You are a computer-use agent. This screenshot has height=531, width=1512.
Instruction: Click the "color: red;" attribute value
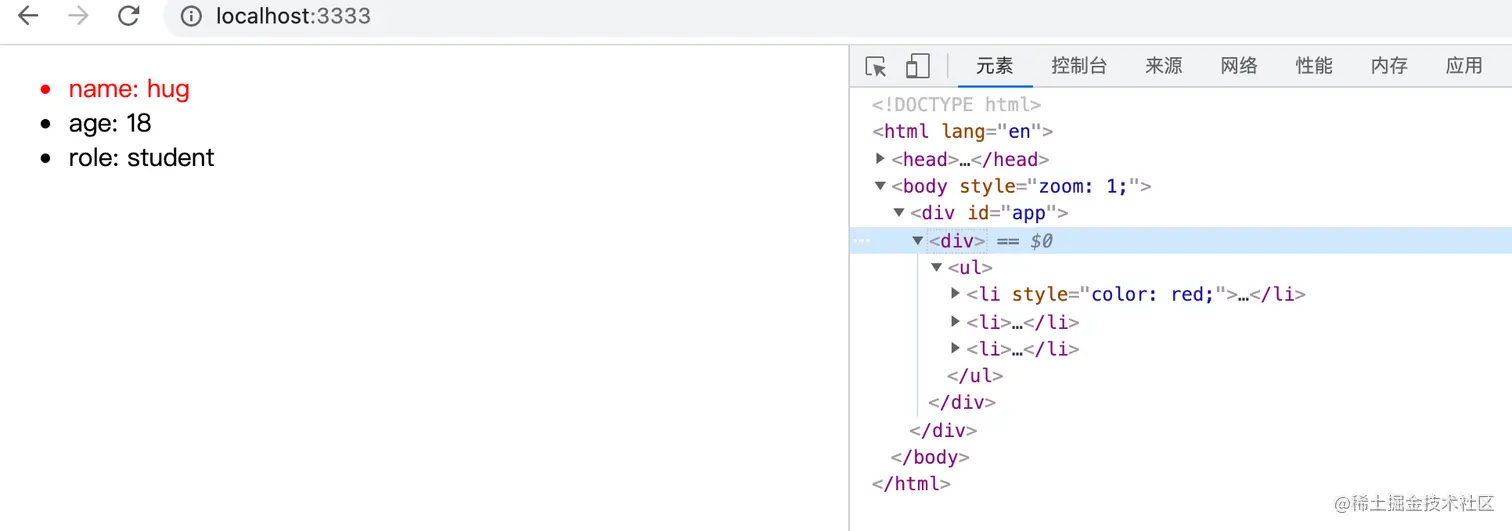click(1152, 294)
